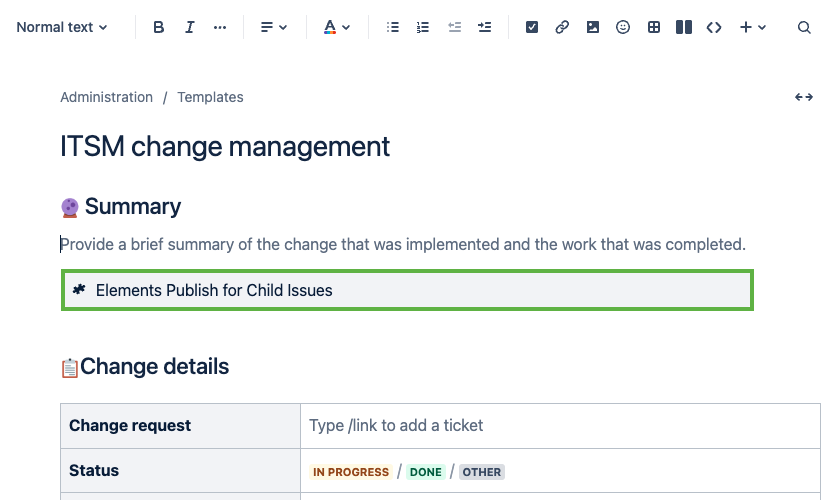The image size is (839, 500).
Task: Go to Administration breadcrumb
Action: pos(106,97)
